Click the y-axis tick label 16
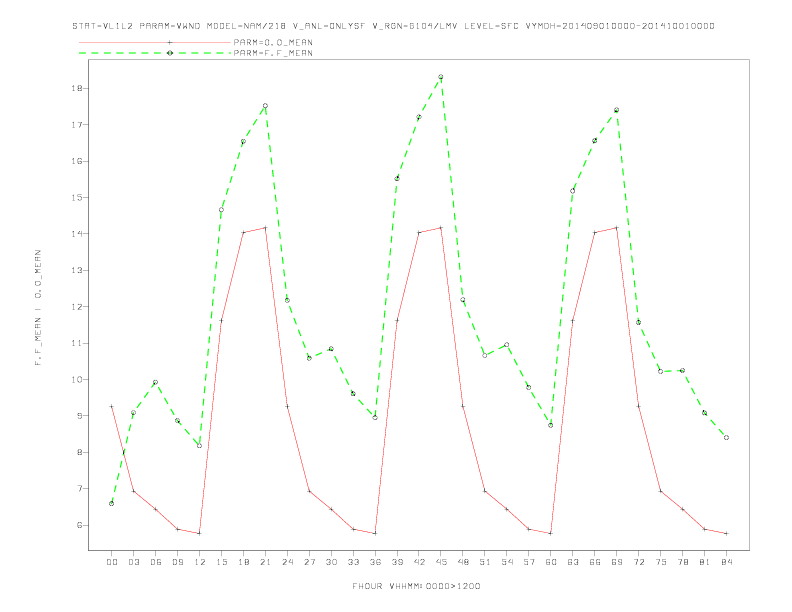792x612 pixels. tap(77, 162)
